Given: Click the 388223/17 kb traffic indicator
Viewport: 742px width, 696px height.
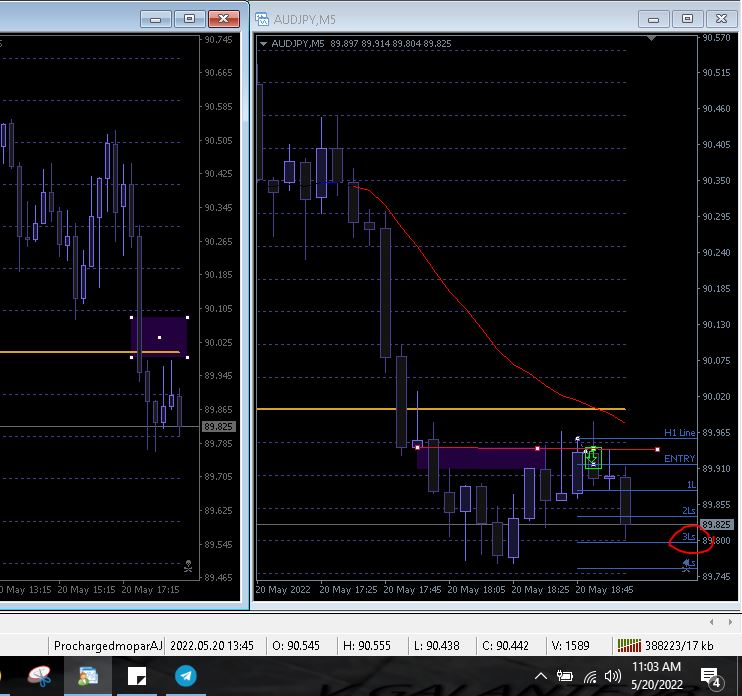Looking at the screenshot, I should click(679, 646).
